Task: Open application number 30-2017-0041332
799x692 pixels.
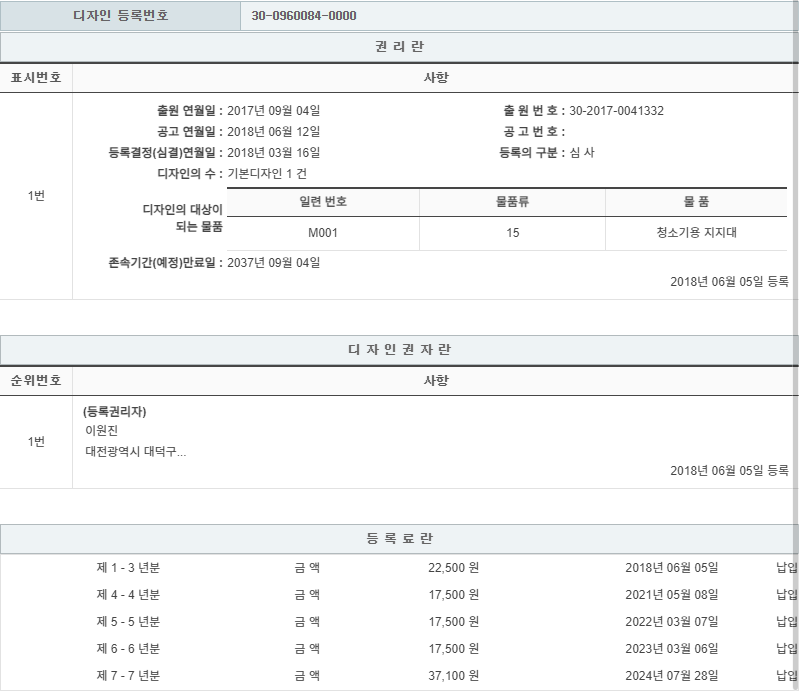Action: click(616, 111)
